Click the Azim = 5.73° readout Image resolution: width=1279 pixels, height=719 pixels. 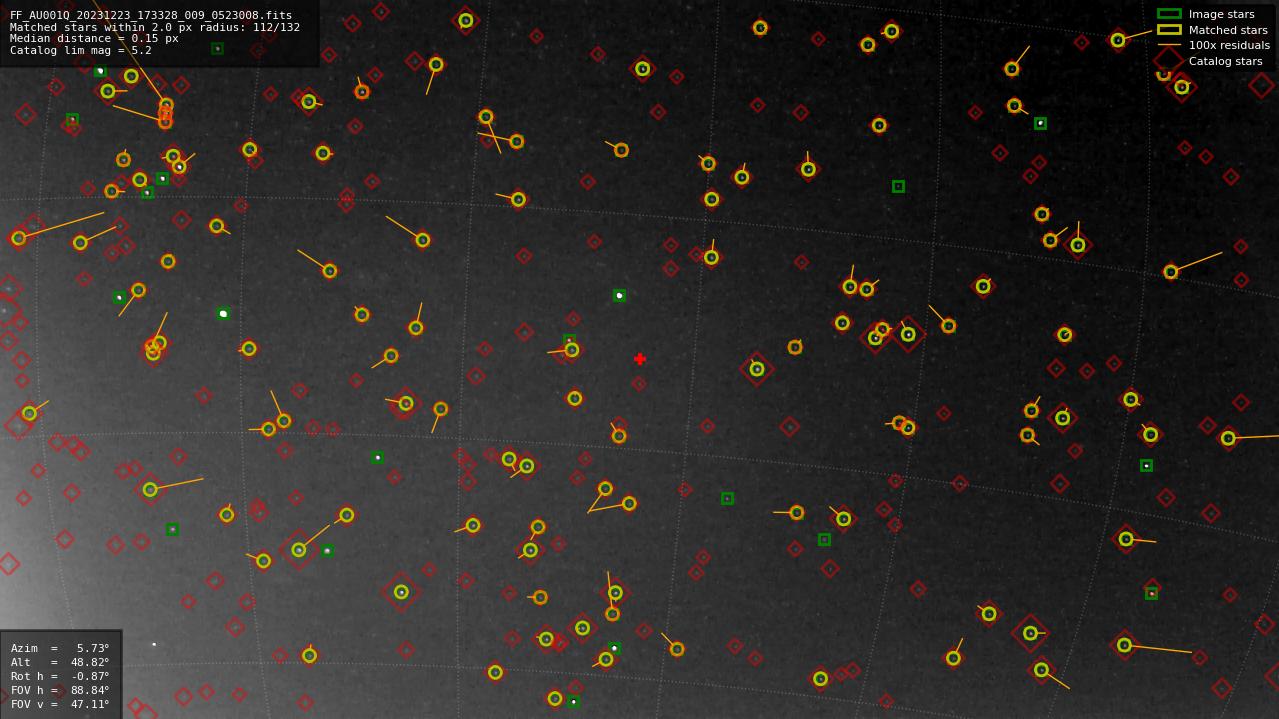[x=60, y=648]
